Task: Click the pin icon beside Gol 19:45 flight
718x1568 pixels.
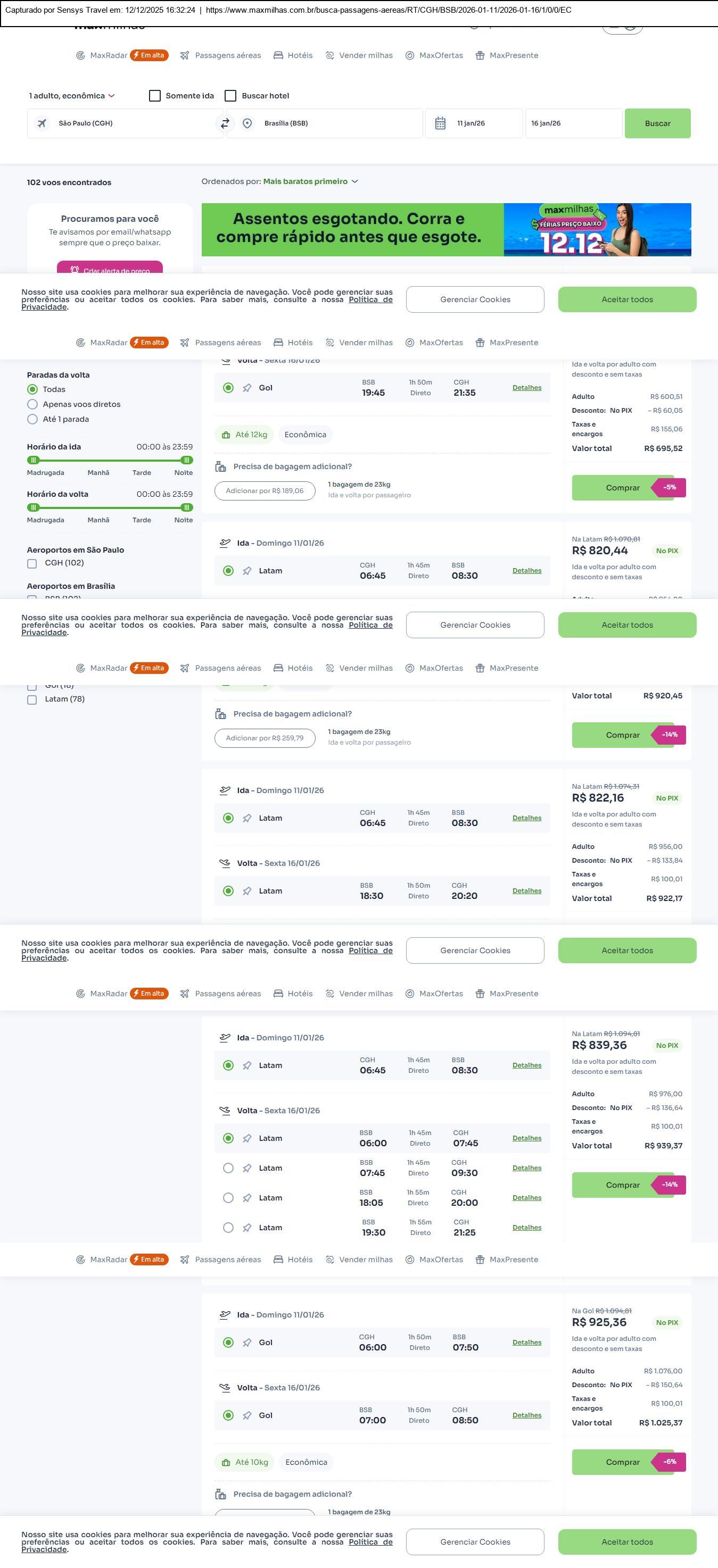Action: [247, 388]
